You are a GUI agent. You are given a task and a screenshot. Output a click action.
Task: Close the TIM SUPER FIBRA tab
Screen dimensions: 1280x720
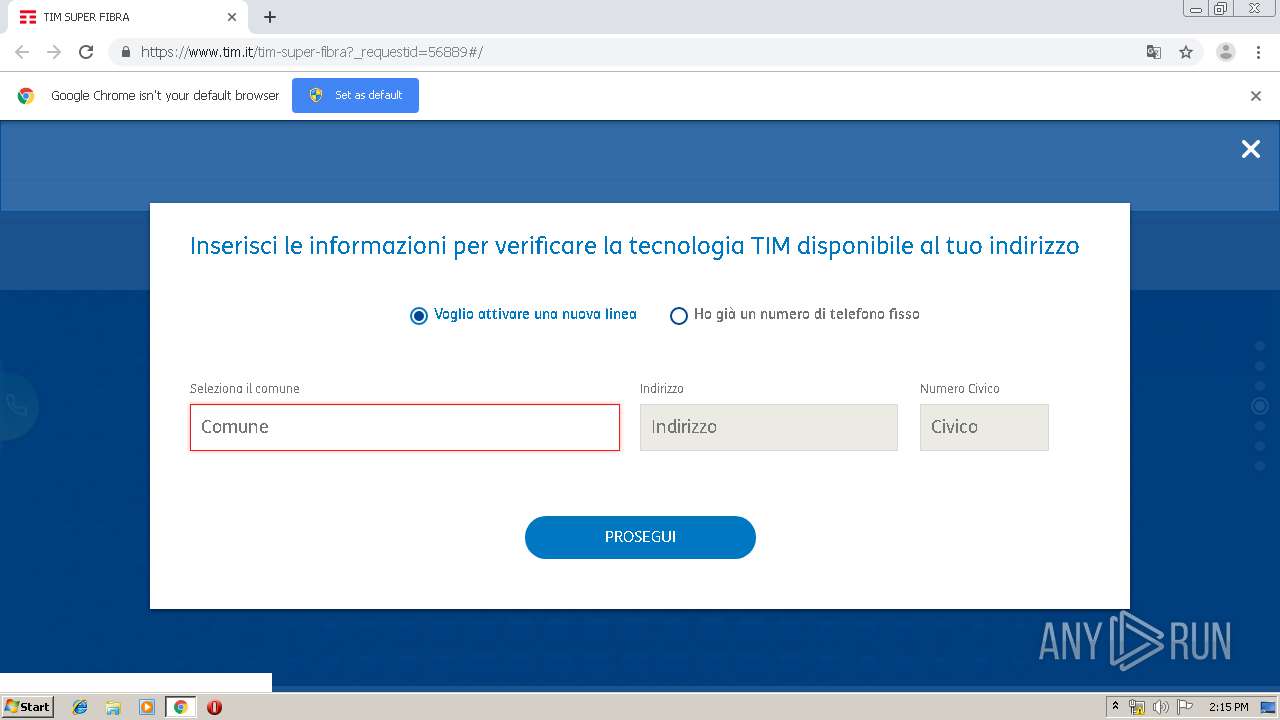(232, 17)
